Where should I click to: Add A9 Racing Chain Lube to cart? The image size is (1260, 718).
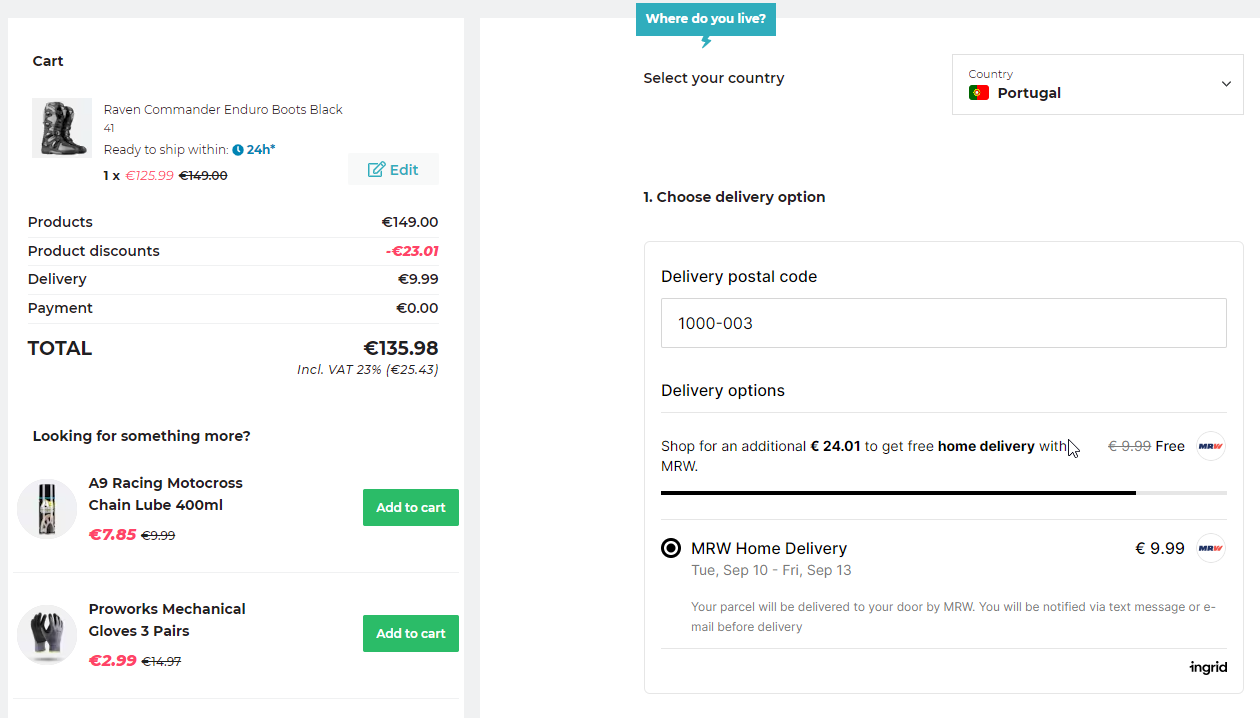tap(411, 508)
